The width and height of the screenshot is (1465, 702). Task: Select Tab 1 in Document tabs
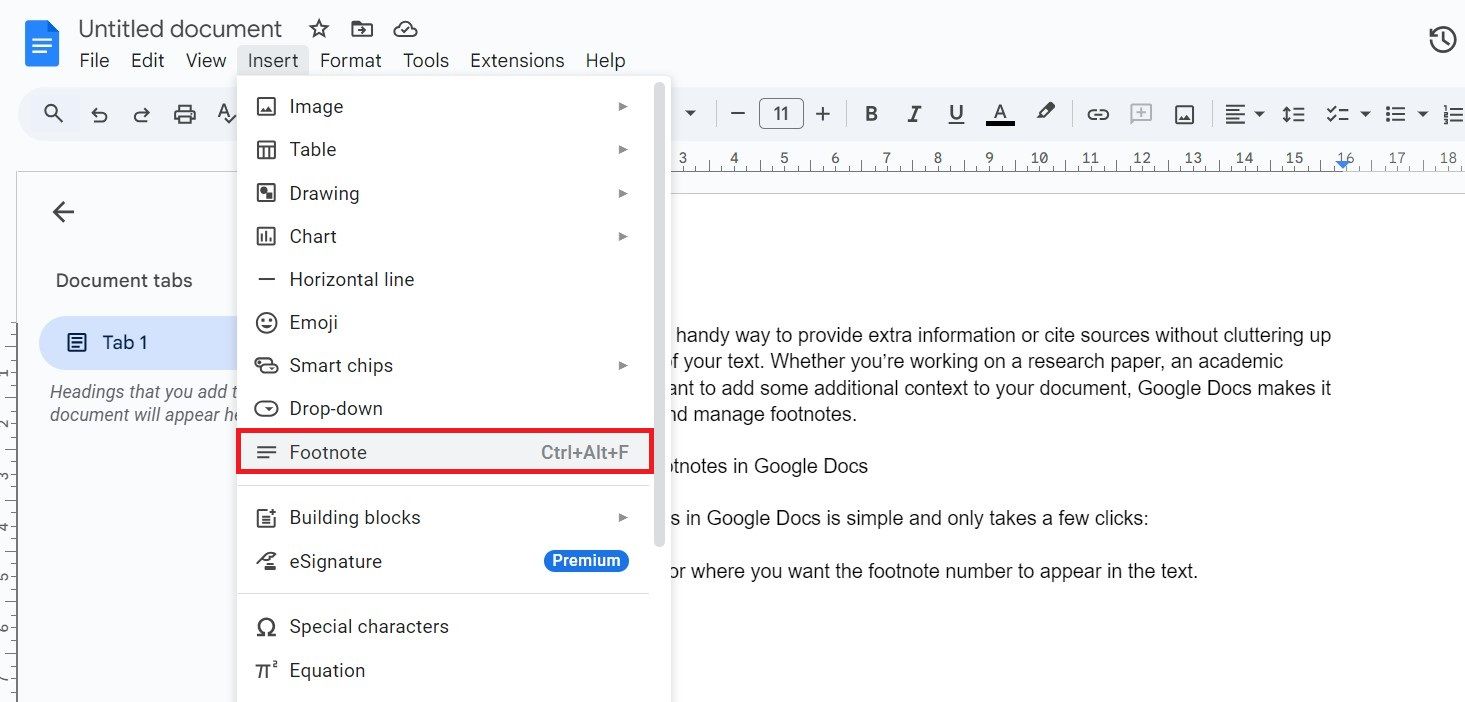125,341
